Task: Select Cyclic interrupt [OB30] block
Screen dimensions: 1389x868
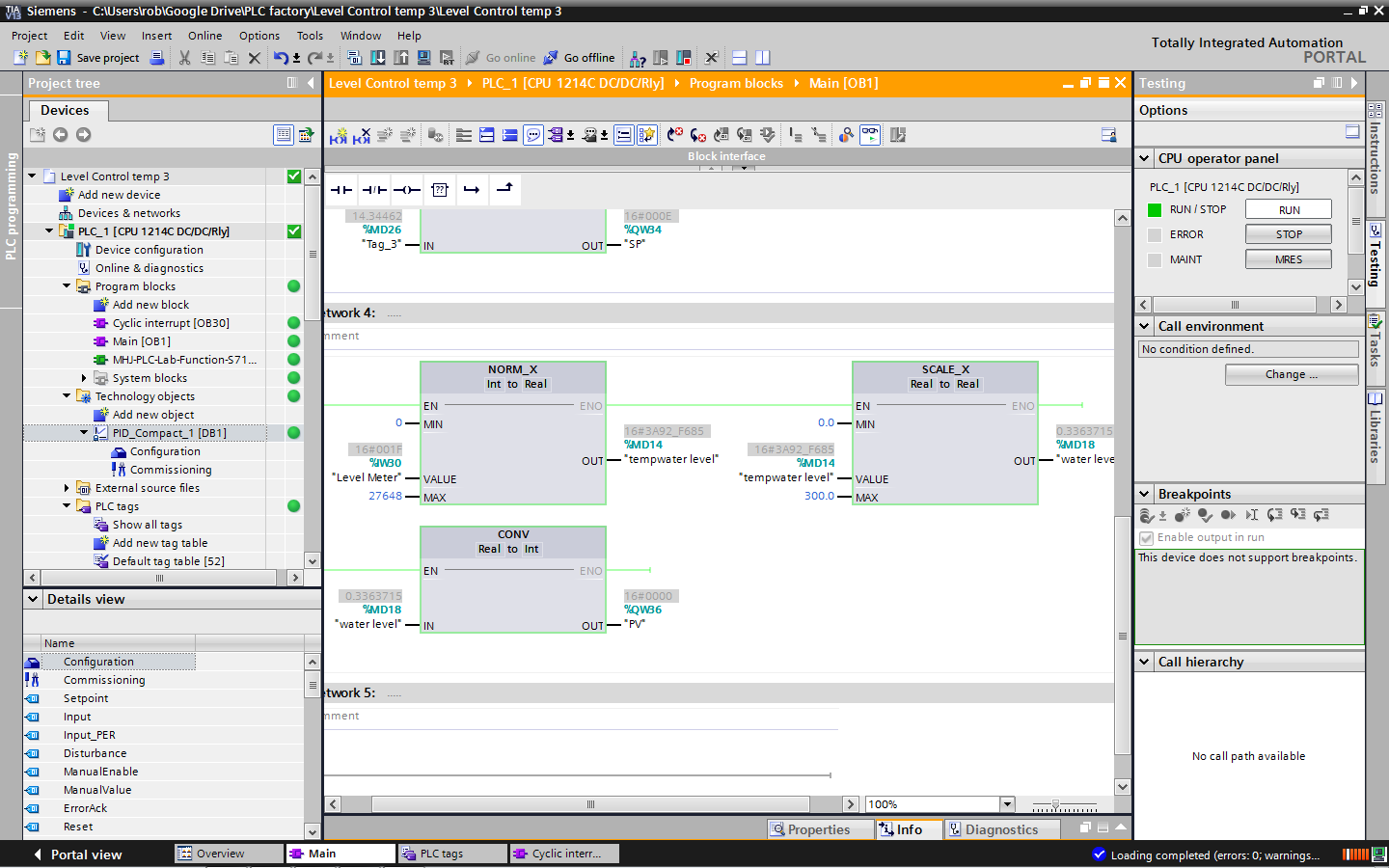Action: (171, 323)
